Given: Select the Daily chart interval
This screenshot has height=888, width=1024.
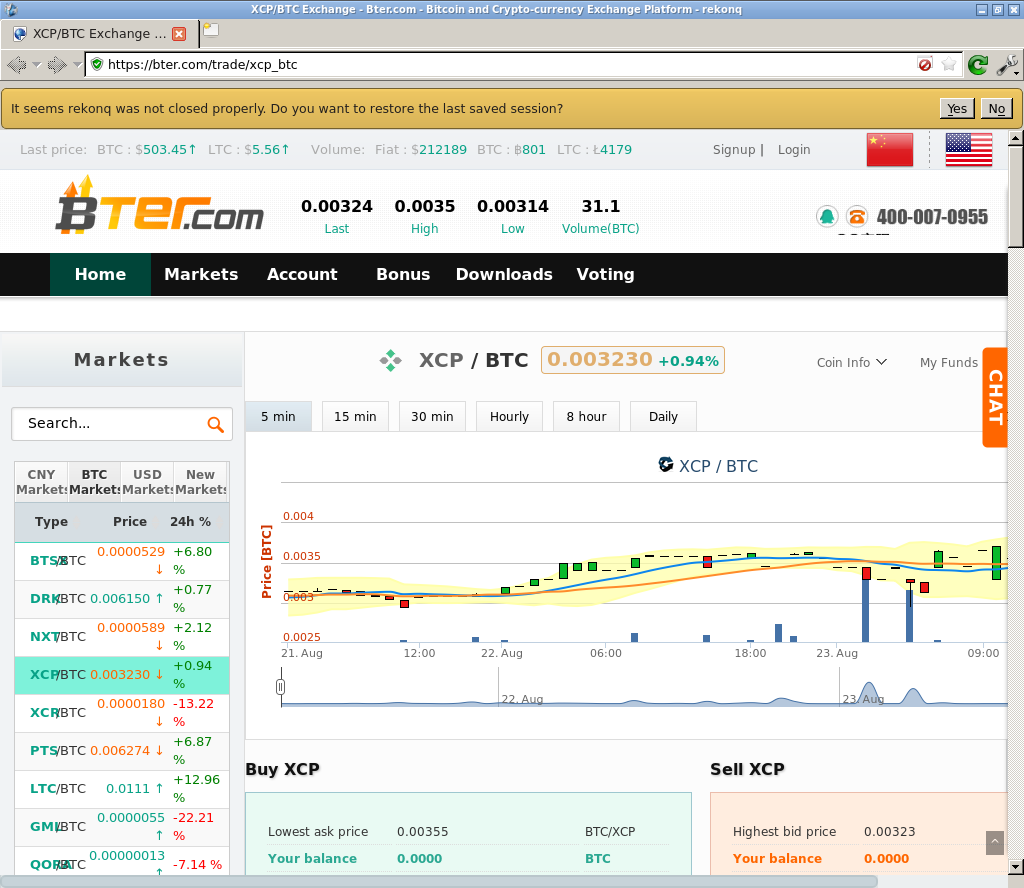Looking at the screenshot, I should point(664,417).
